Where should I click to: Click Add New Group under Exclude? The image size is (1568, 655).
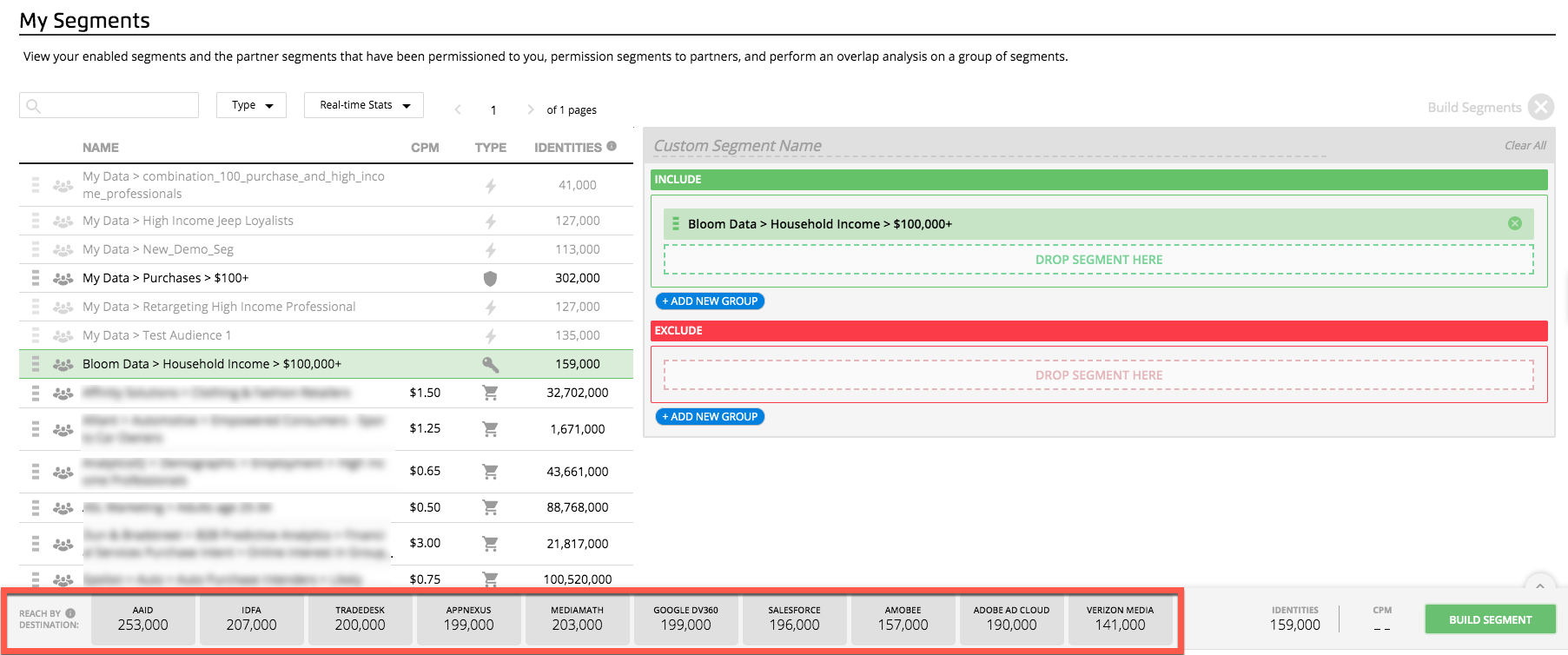710,417
